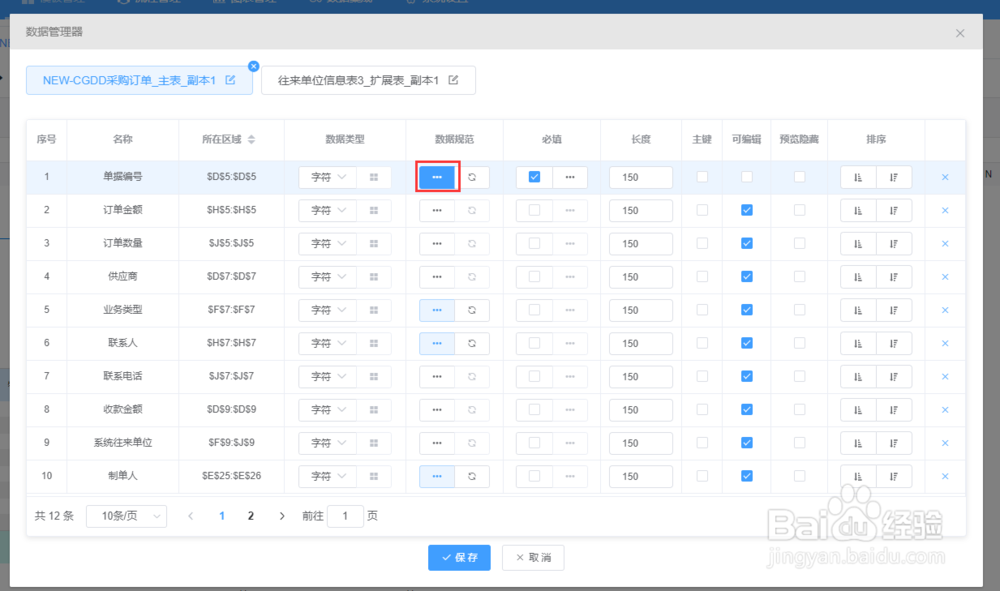
Task: Check preview-hide for 收款金额 row
Action: click(x=800, y=409)
